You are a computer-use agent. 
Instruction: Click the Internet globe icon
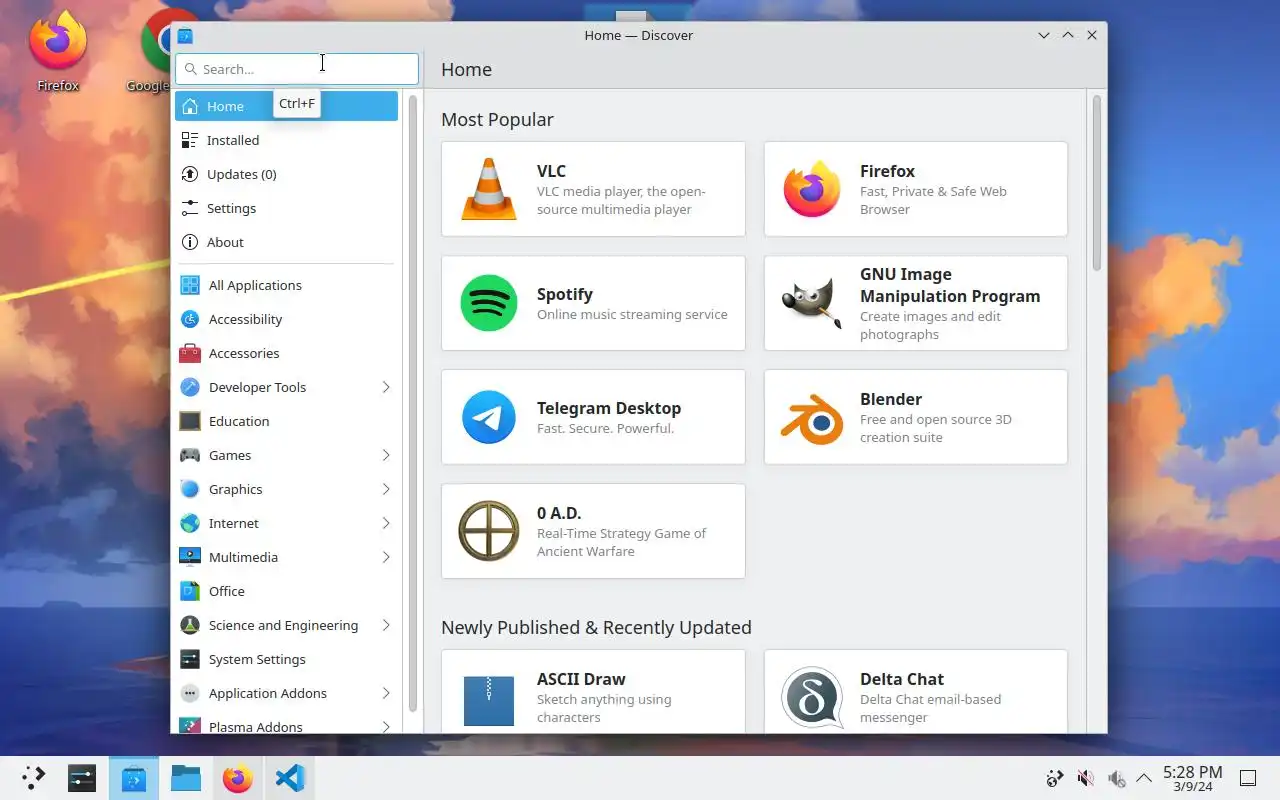[190, 523]
